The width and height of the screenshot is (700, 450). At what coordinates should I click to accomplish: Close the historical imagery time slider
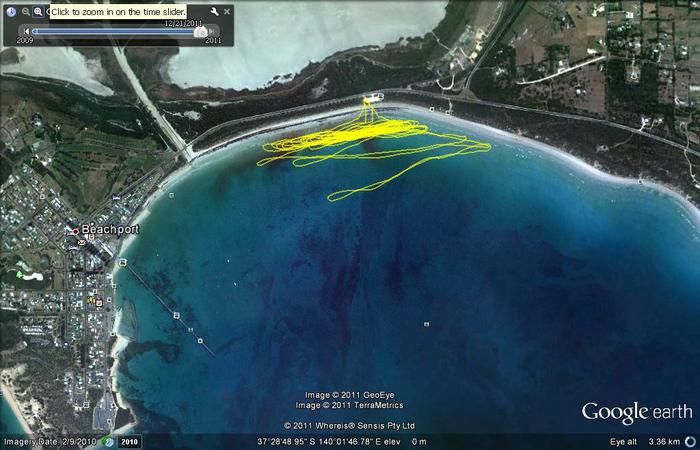click(x=227, y=12)
